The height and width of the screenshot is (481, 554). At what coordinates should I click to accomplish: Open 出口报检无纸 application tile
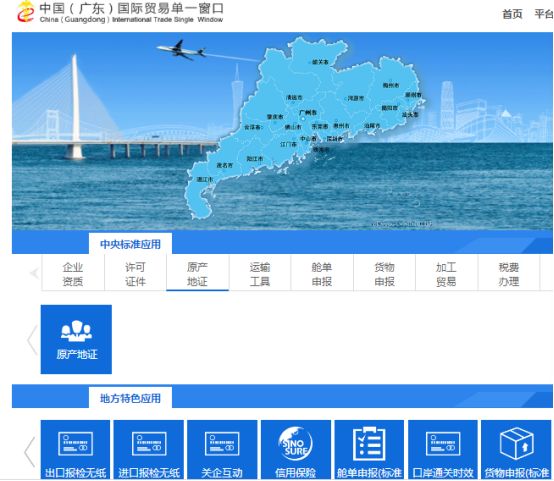(75, 450)
